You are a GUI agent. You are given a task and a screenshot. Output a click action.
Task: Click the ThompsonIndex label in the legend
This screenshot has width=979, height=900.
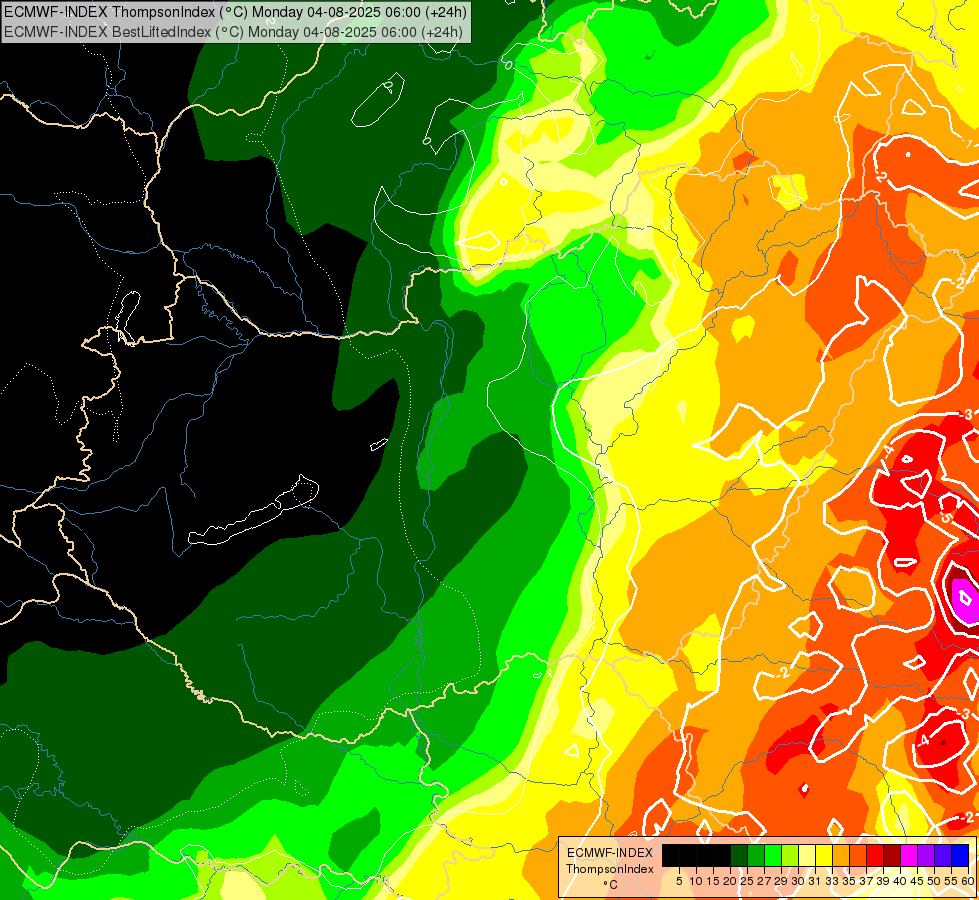[x=610, y=869]
